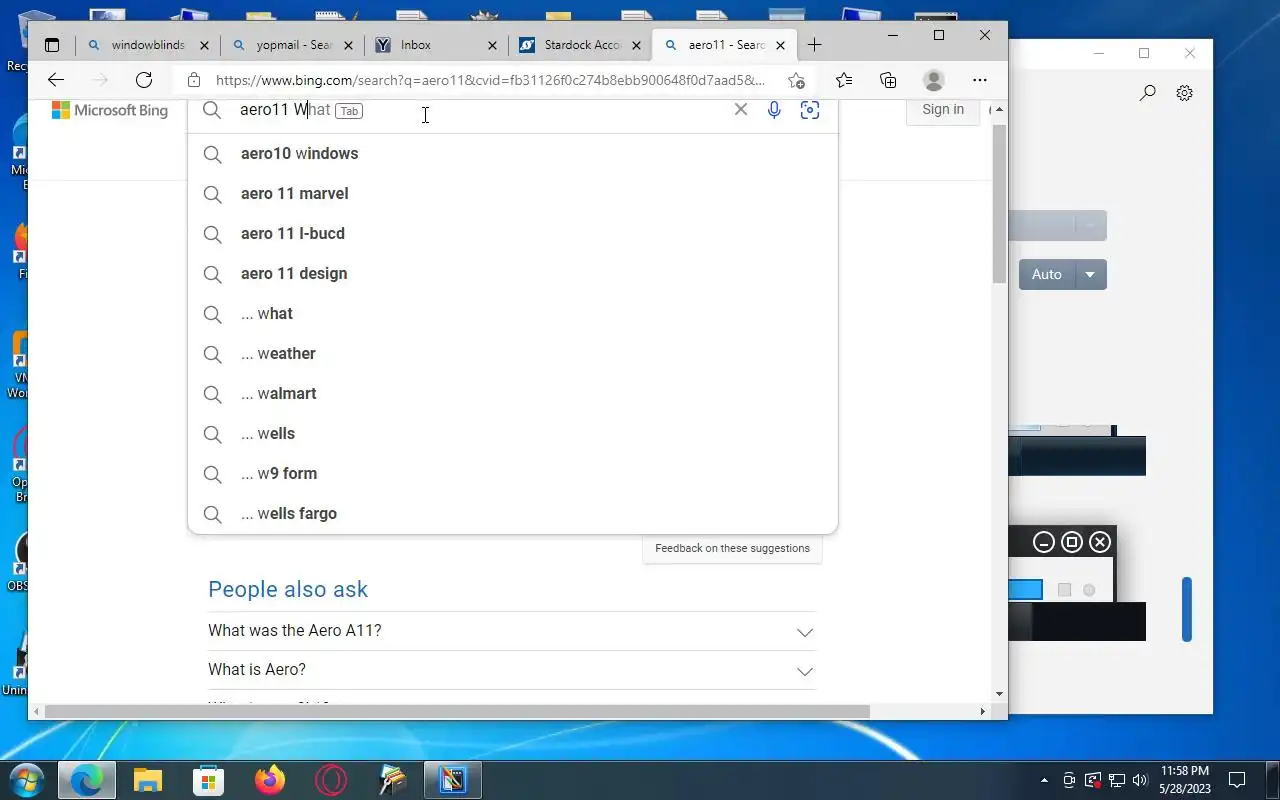Clear the Bing search box
This screenshot has height=800, width=1280.
[x=741, y=110]
